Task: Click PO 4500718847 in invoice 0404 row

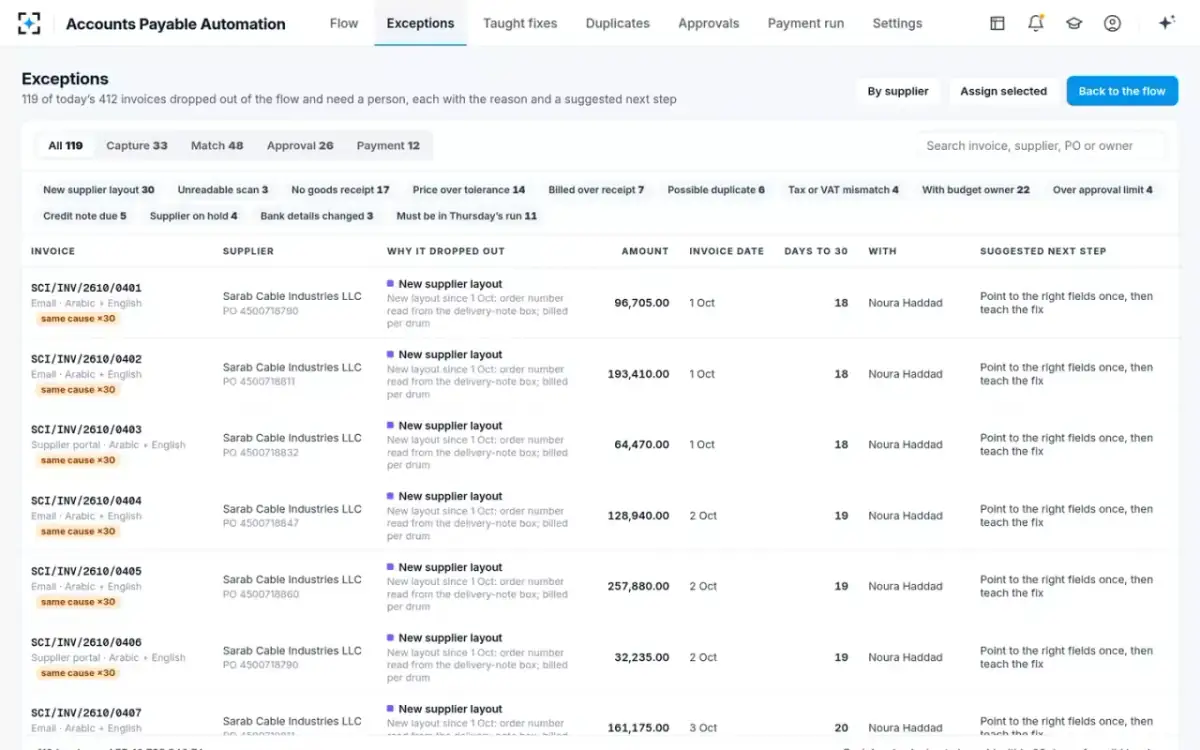Action: 260,524
